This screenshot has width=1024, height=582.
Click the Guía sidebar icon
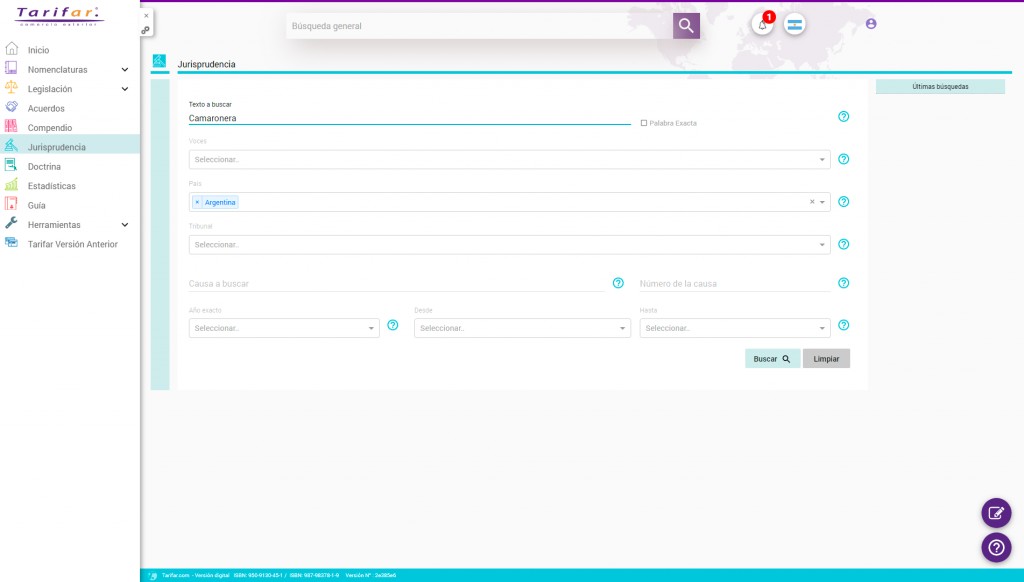11,204
